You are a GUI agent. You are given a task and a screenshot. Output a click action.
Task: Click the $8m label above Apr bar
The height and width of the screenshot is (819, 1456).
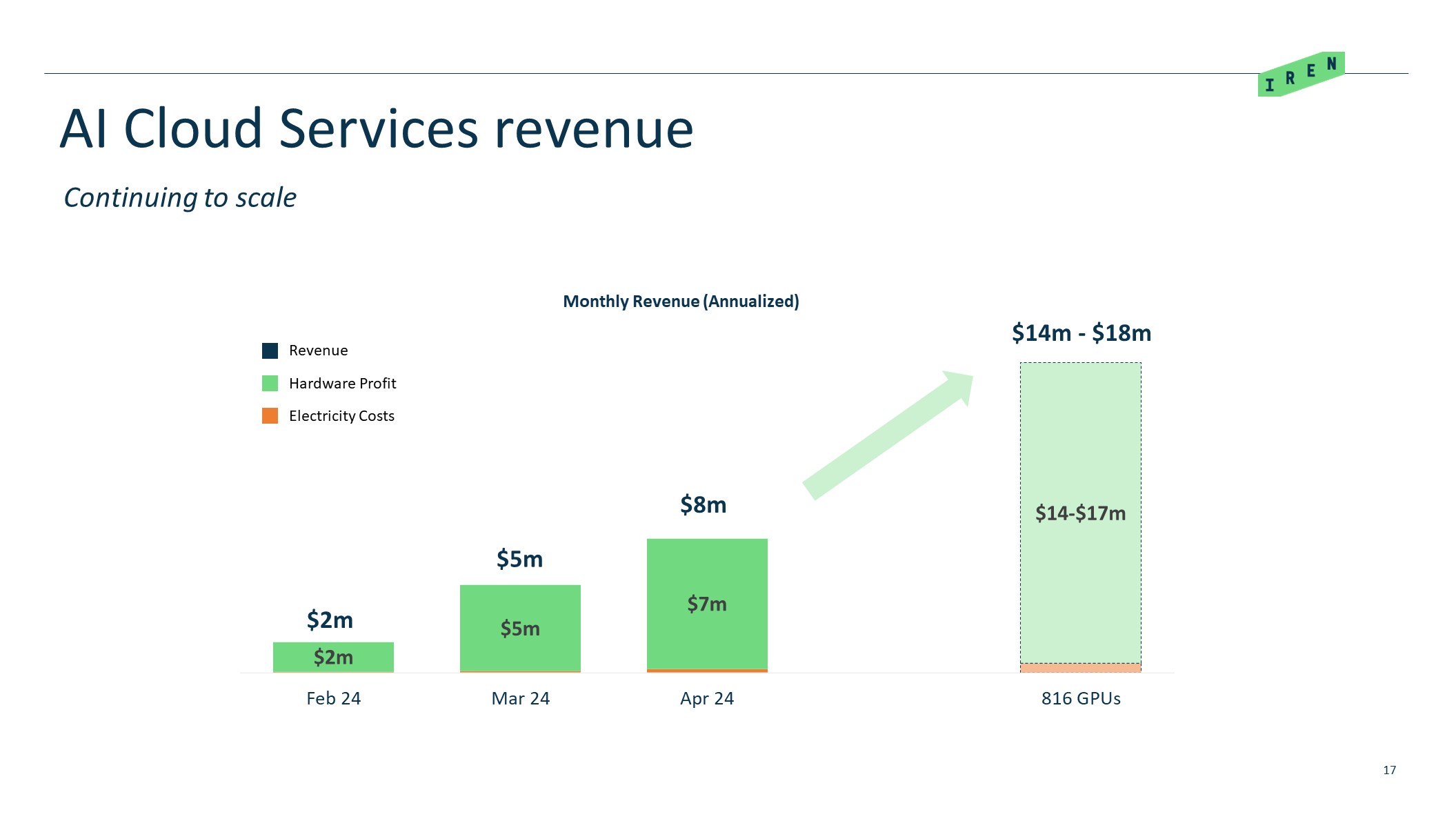[x=703, y=505]
